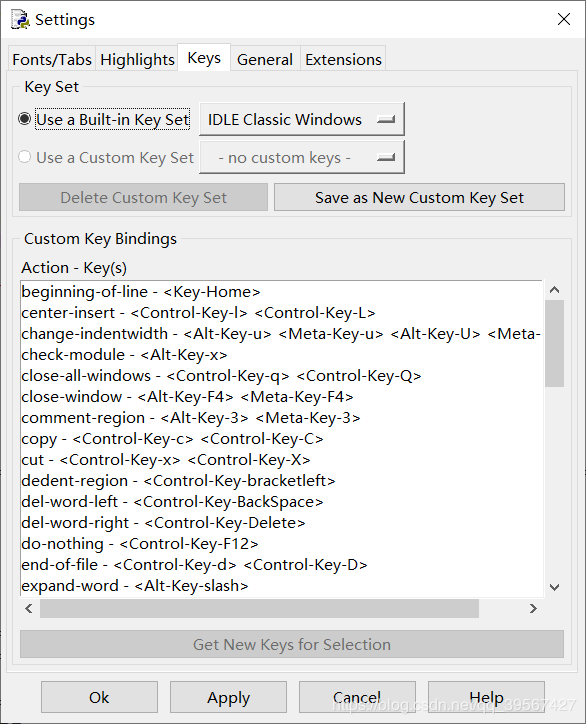Open the no custom keys dropdown
Viewport: 586px width, 724px height.
(302, 157)
